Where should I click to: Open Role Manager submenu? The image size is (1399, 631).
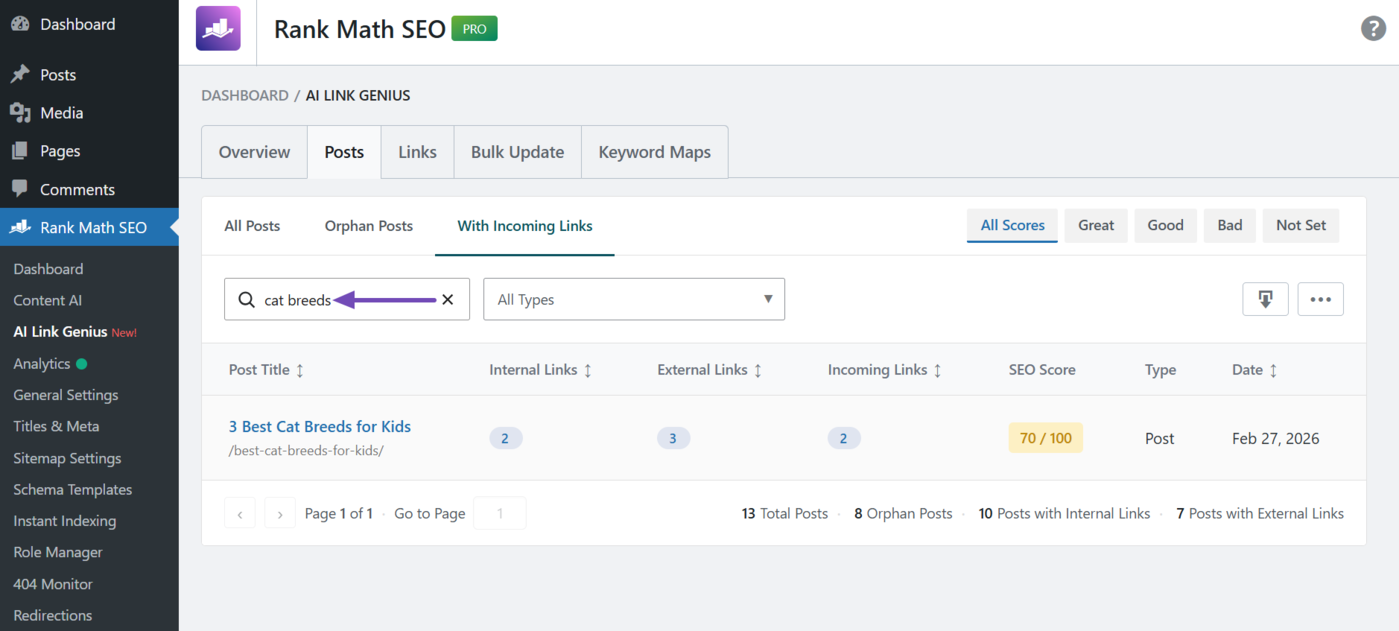(58, 552)
